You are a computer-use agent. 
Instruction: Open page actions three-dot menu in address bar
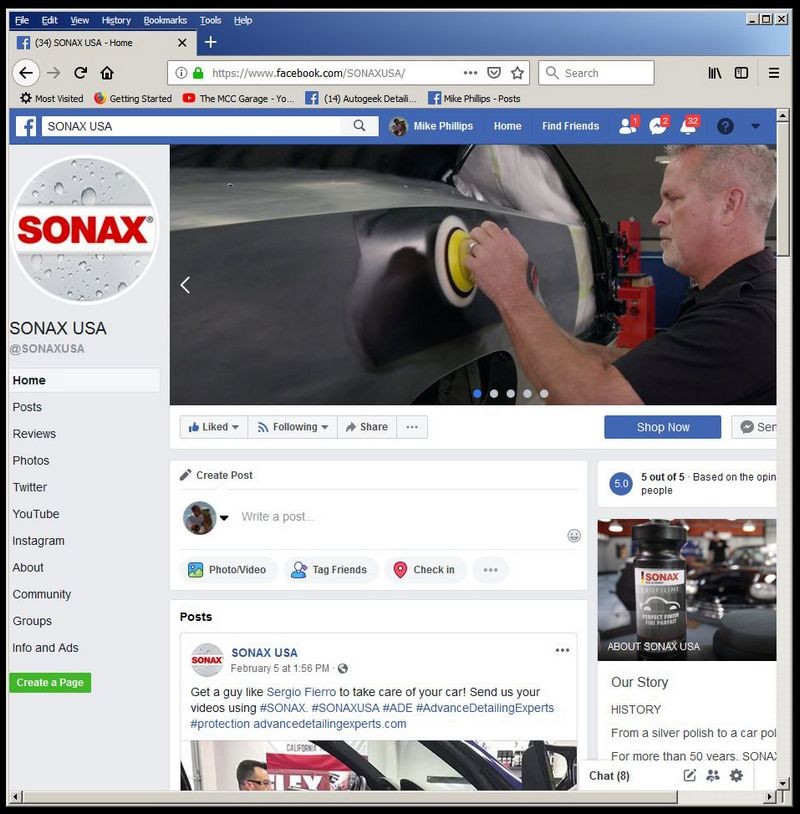[x=470, y=73]
